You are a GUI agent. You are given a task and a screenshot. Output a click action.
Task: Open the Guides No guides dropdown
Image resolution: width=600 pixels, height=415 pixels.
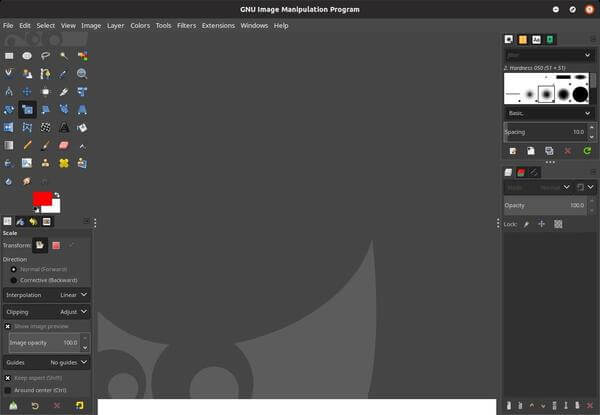point(47,362)
